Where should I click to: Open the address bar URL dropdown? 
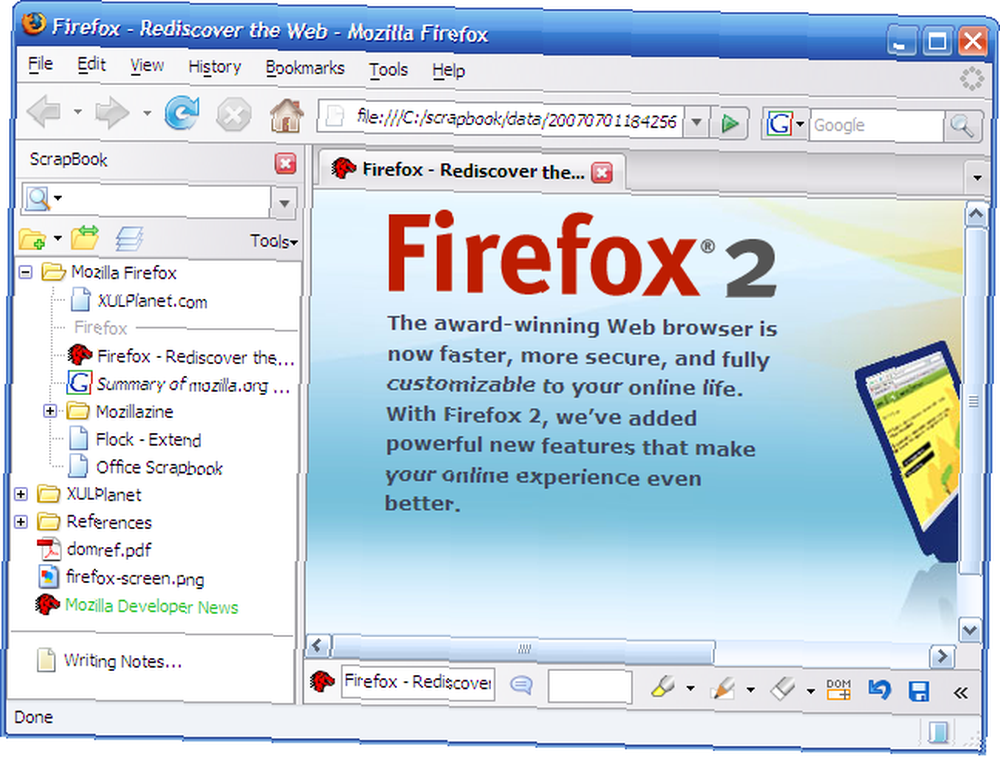696,121
